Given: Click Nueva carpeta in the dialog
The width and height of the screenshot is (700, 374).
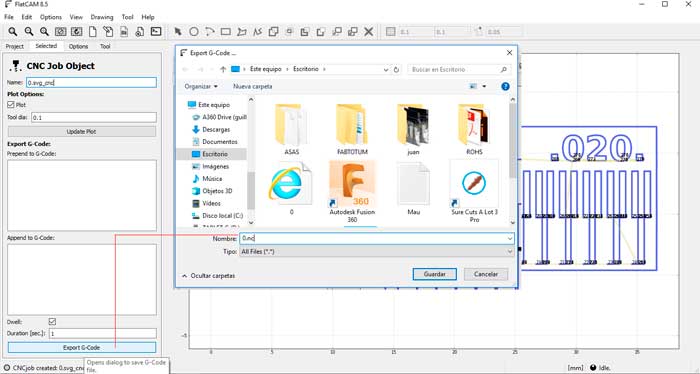Looking at the screenshot, I should coord(252,87).
